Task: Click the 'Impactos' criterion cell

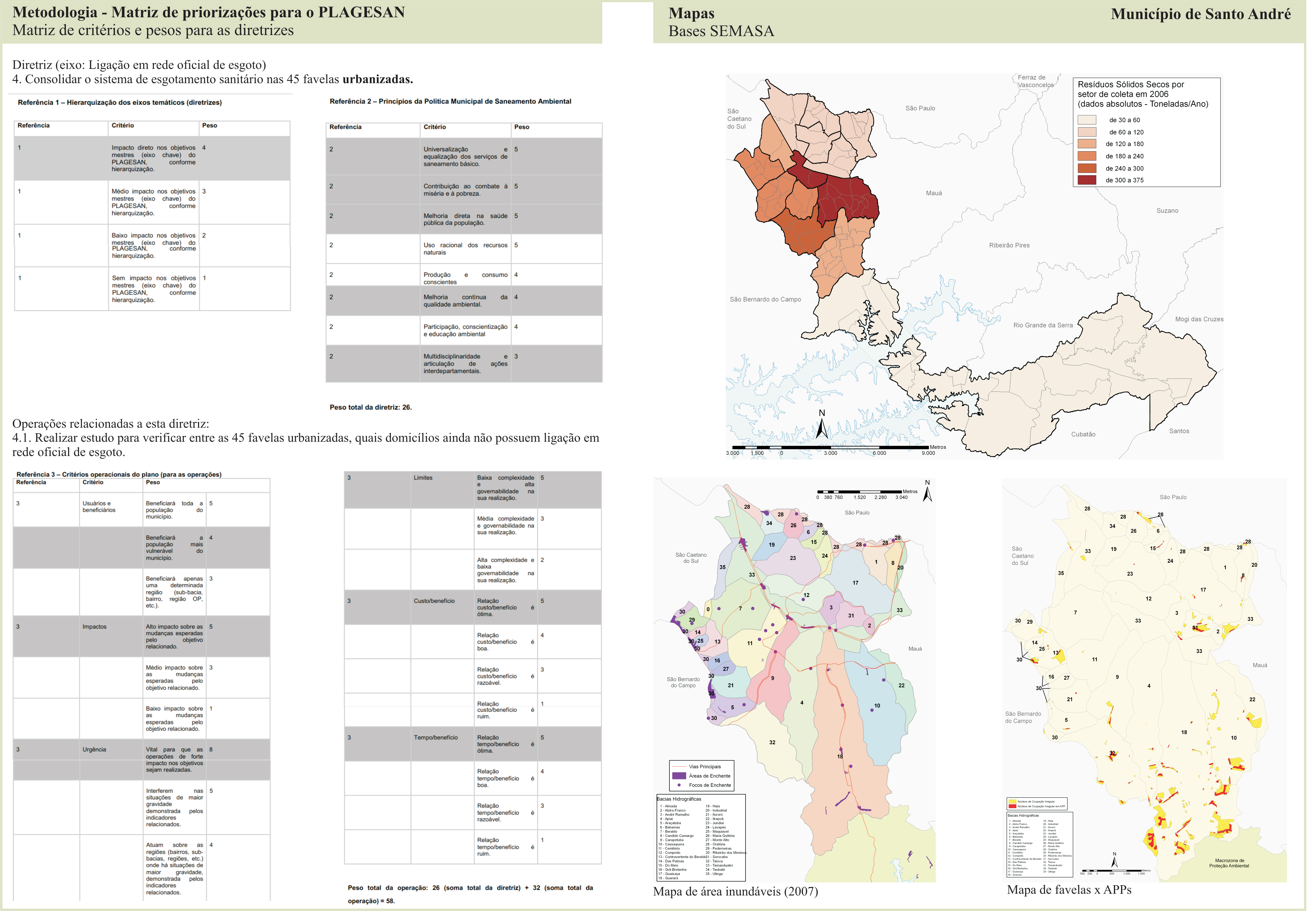Action: pos(111,637)
